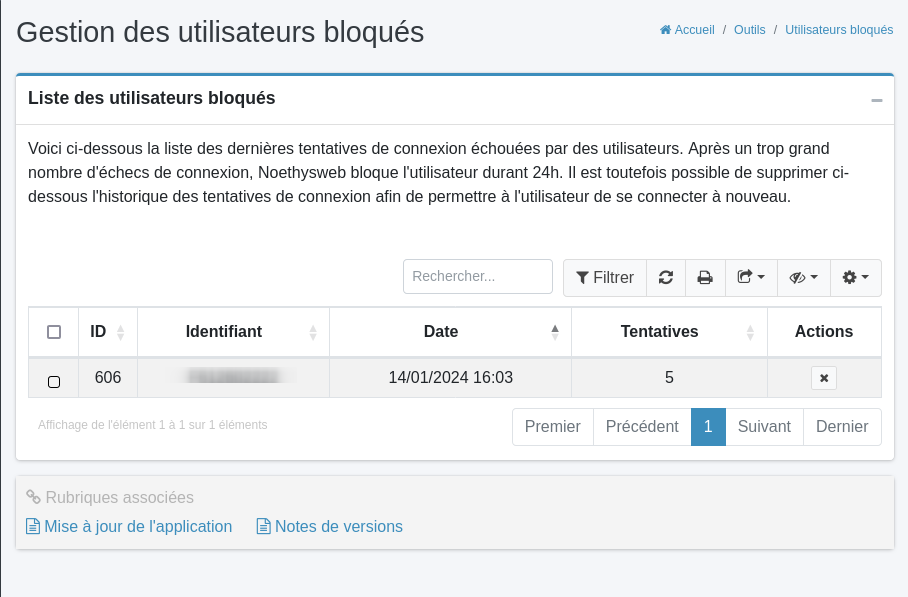The image size is (908, 597).
Task: Open the export share dropdown
Action: [750, 278]
